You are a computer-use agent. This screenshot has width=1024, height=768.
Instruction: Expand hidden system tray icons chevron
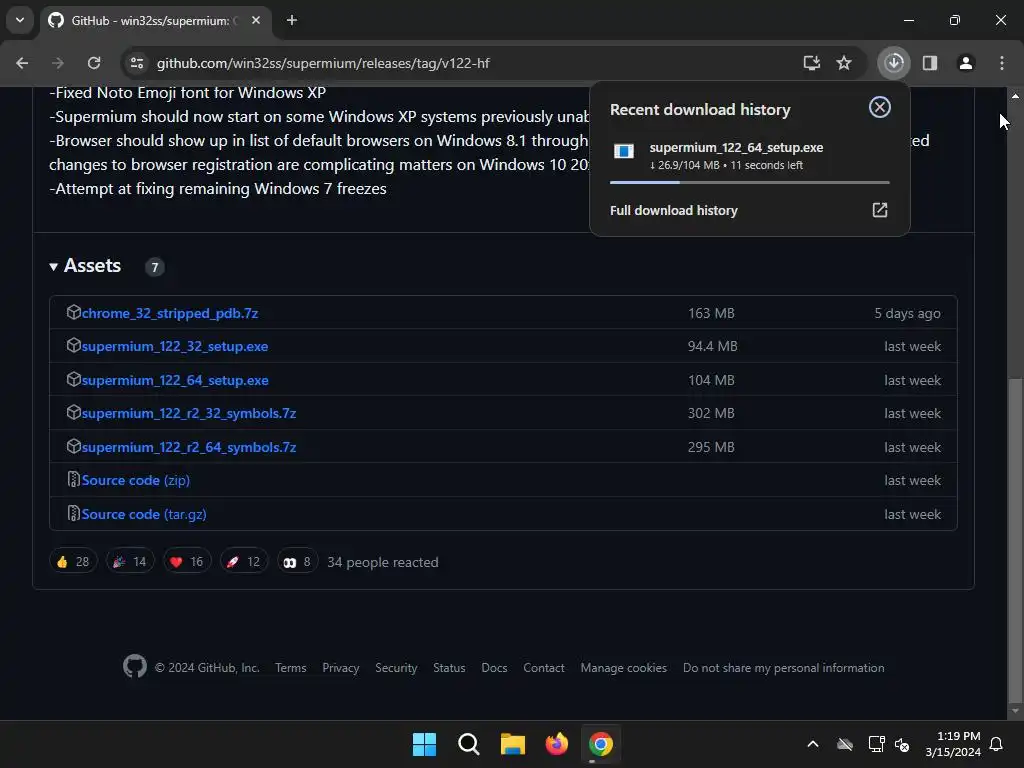click(x=813, y=744)
